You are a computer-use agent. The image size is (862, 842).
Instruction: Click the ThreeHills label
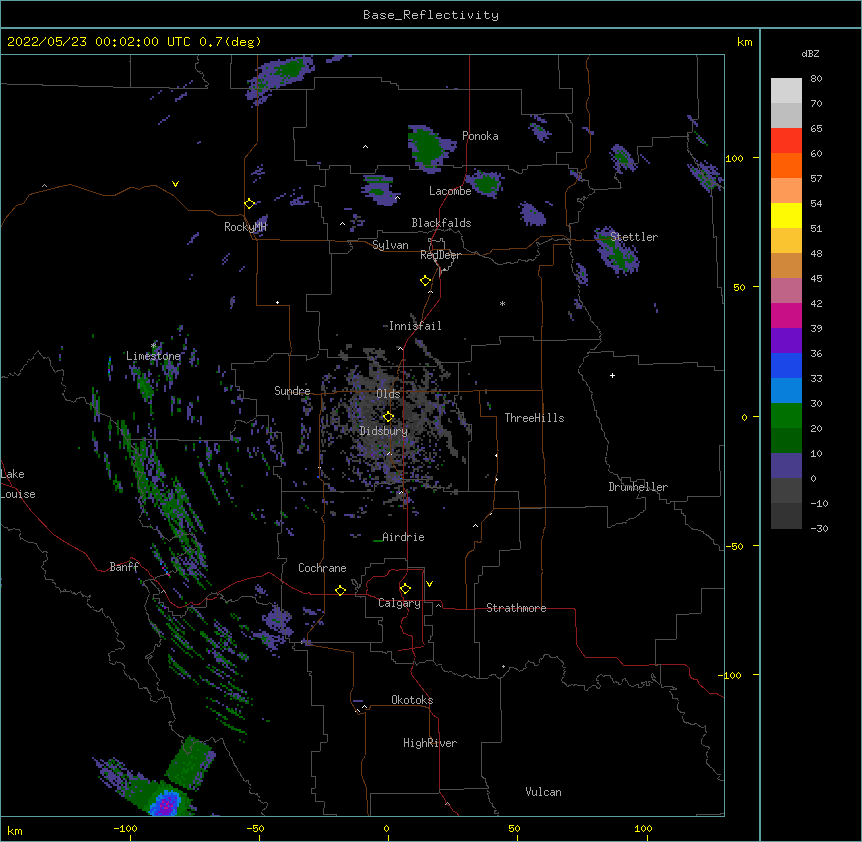(534, 418)
